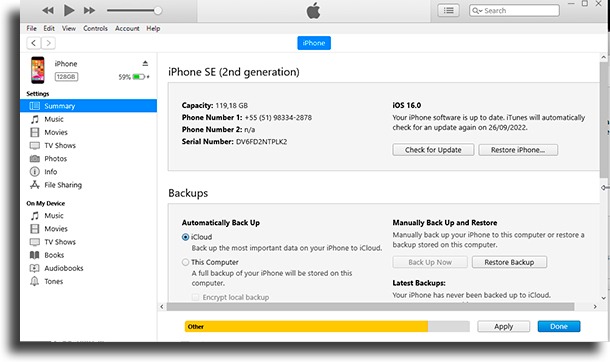Select Summary in Settings sidebar
Image resolution: width=610 pixels, height=362 pixels.
tap(89, 106)
